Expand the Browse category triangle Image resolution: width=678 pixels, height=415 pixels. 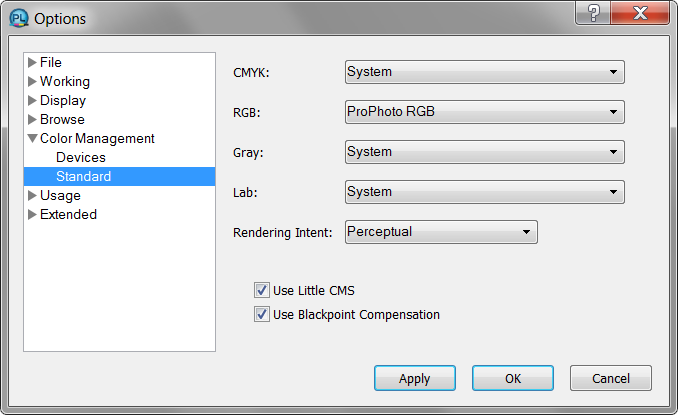[x=32, y=119]
